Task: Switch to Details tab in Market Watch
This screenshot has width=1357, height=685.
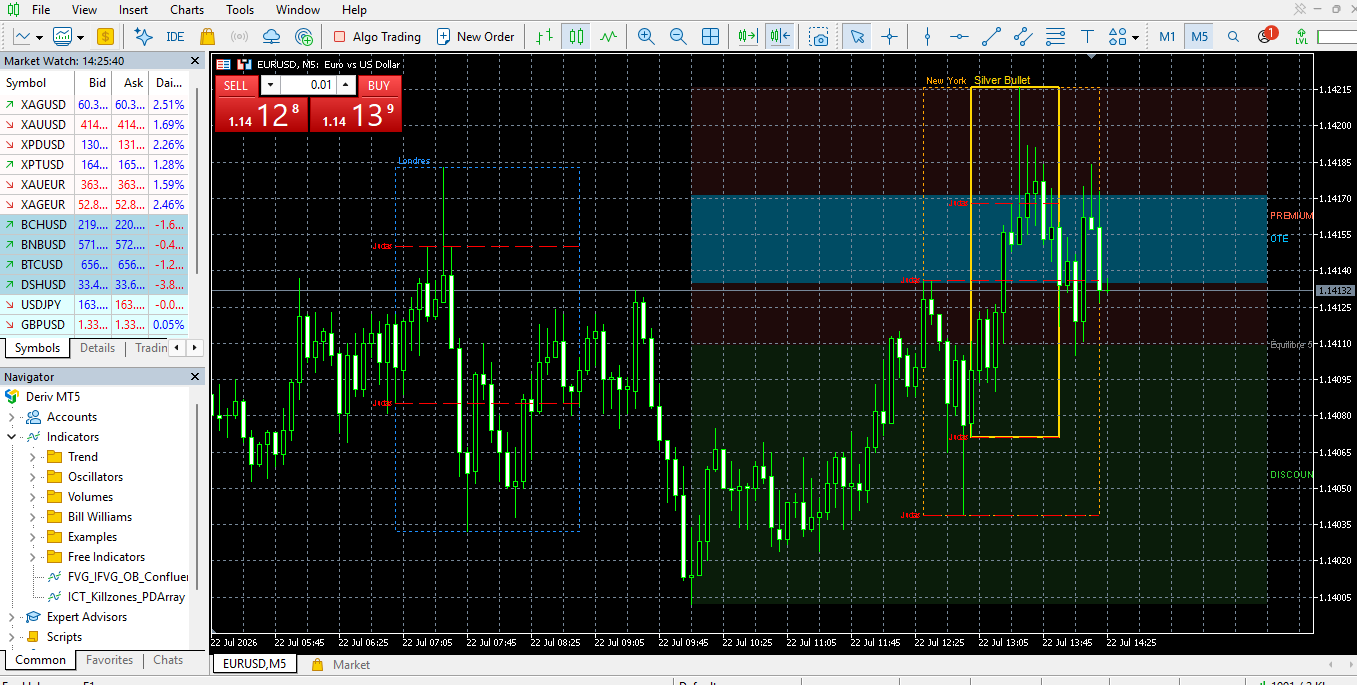Action: tap(98, 348)
